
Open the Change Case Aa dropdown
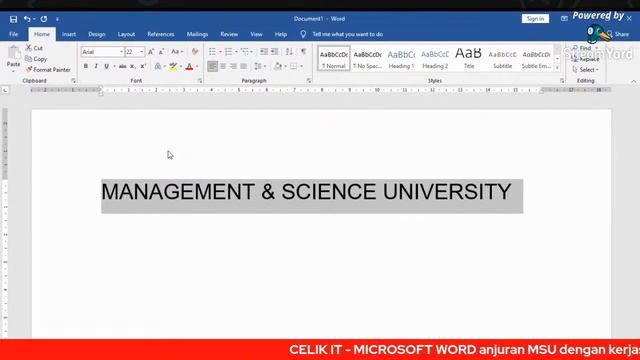[x=177, y=52]
